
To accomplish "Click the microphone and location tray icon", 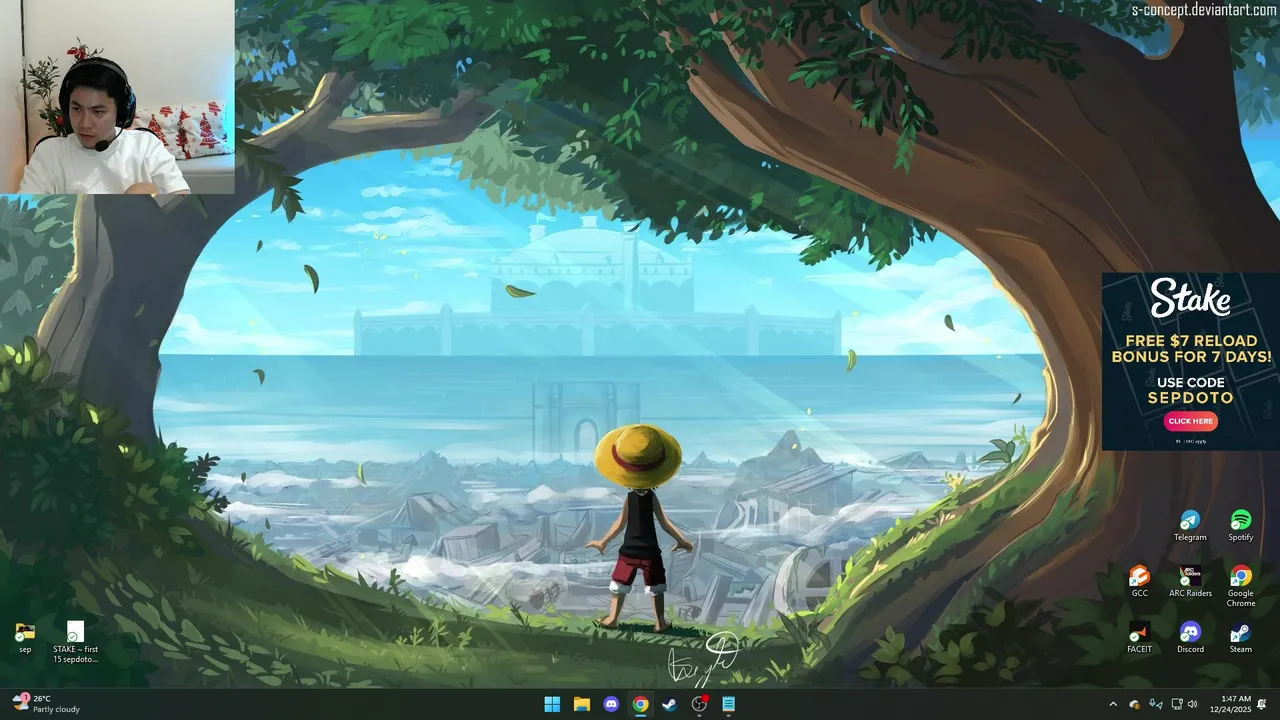I will coord(1156,704).
